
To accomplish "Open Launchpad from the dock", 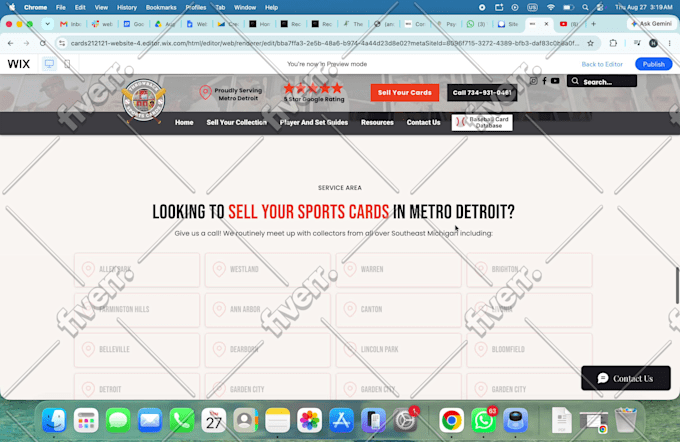I will pyautogui.click(x=86, y=420).
